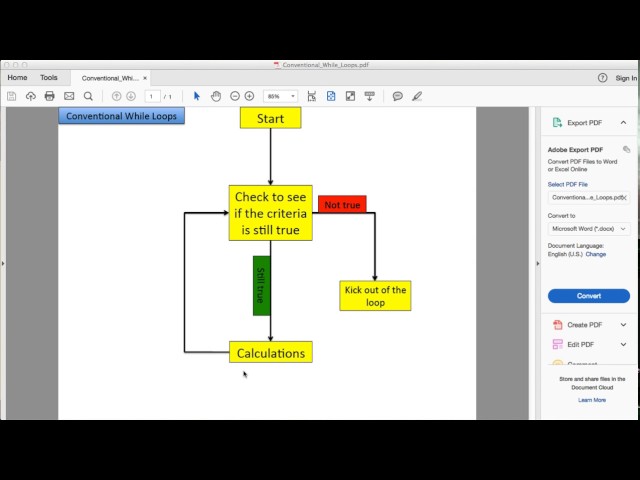
Task: Click the Create PDF tool icon
Action: [x=558, y=325]
